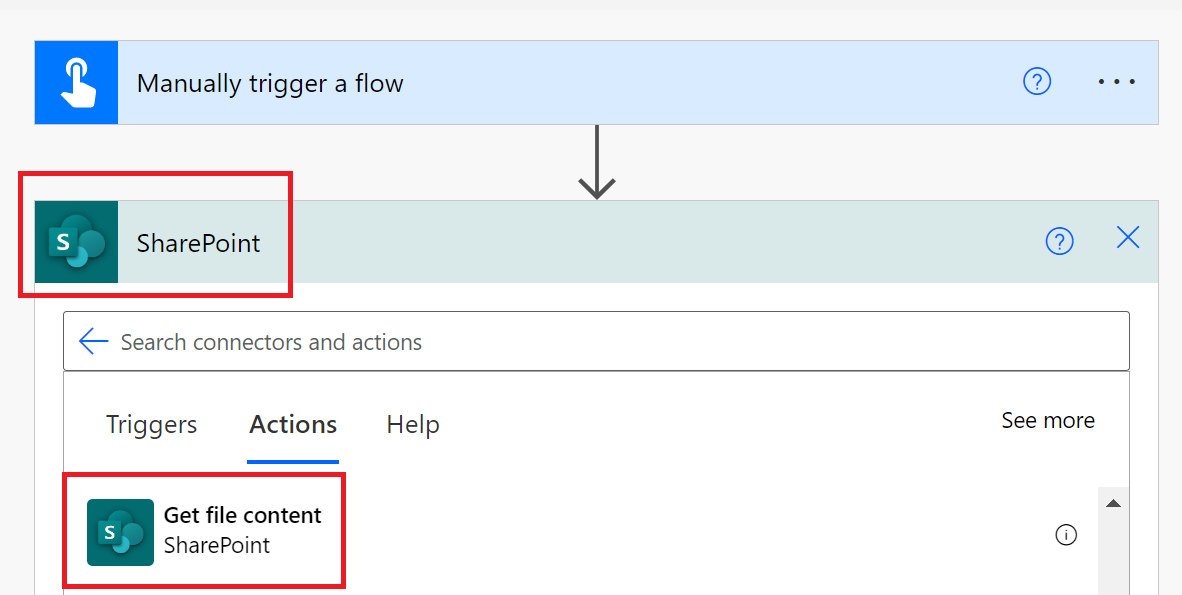Click the Manually trigger a flow title bar
1182x595 pixels.
270,82
